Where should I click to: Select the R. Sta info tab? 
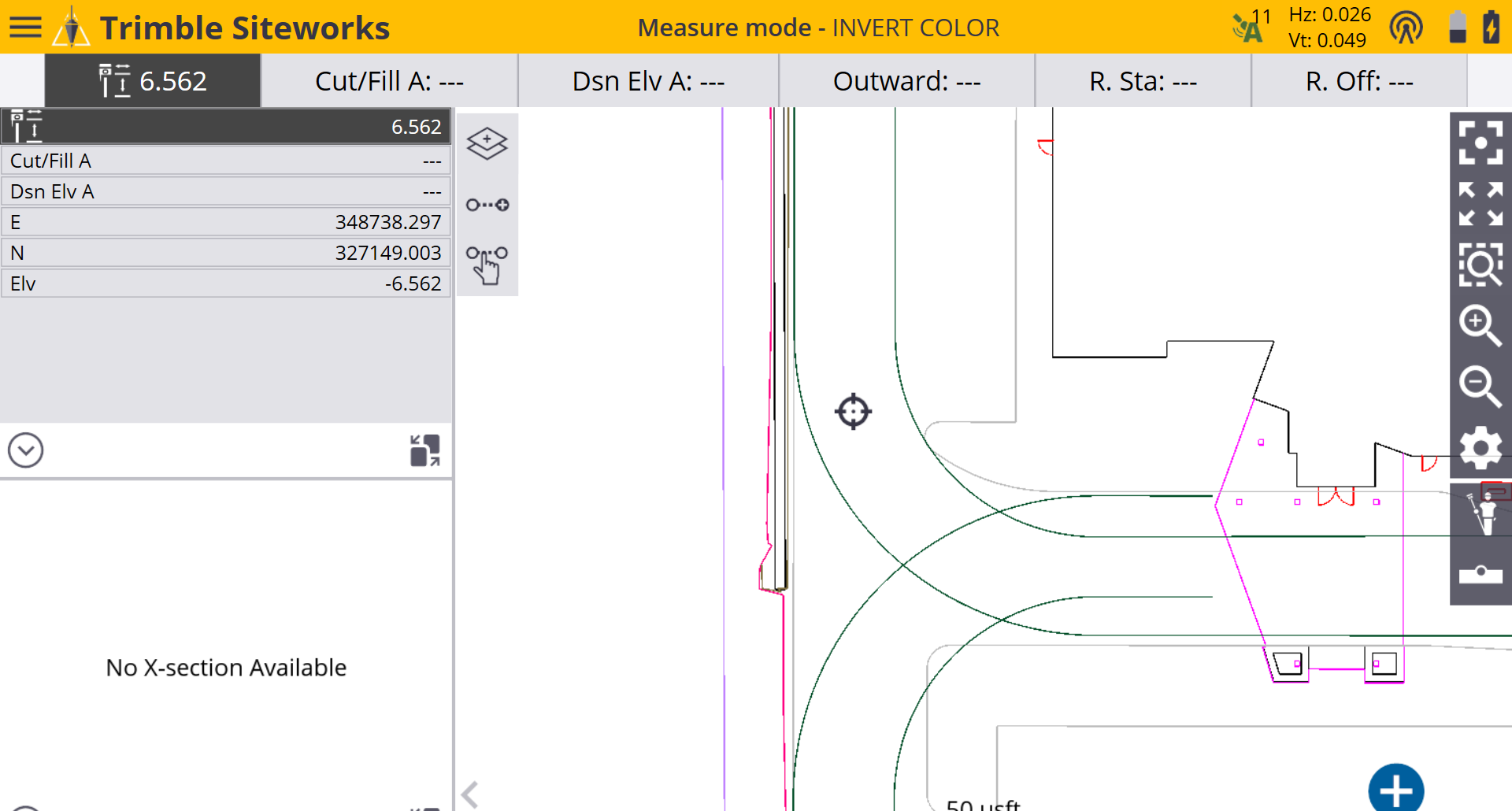(1143, 80)
